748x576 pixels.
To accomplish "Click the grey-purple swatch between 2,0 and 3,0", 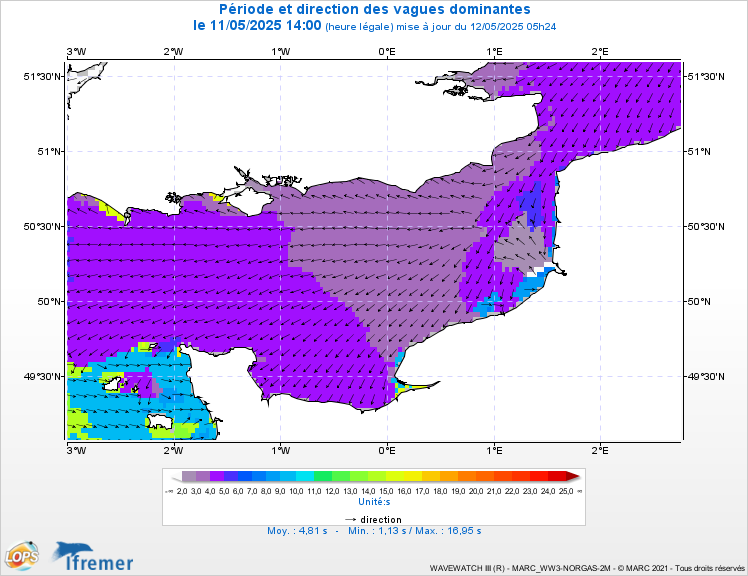I will point(189,476).
